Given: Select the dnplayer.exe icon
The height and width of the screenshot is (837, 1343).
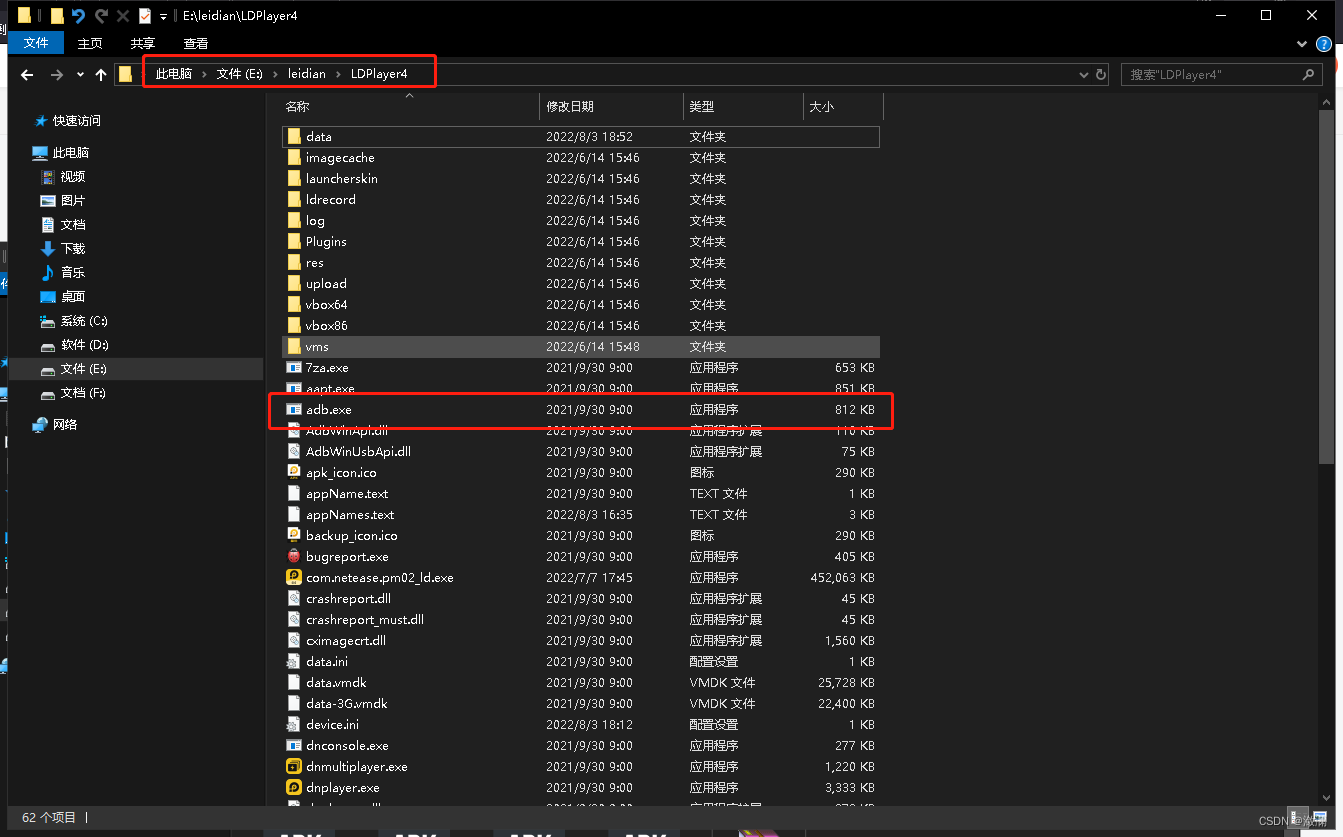Looking at the screenshot, I should pos(294,787).
